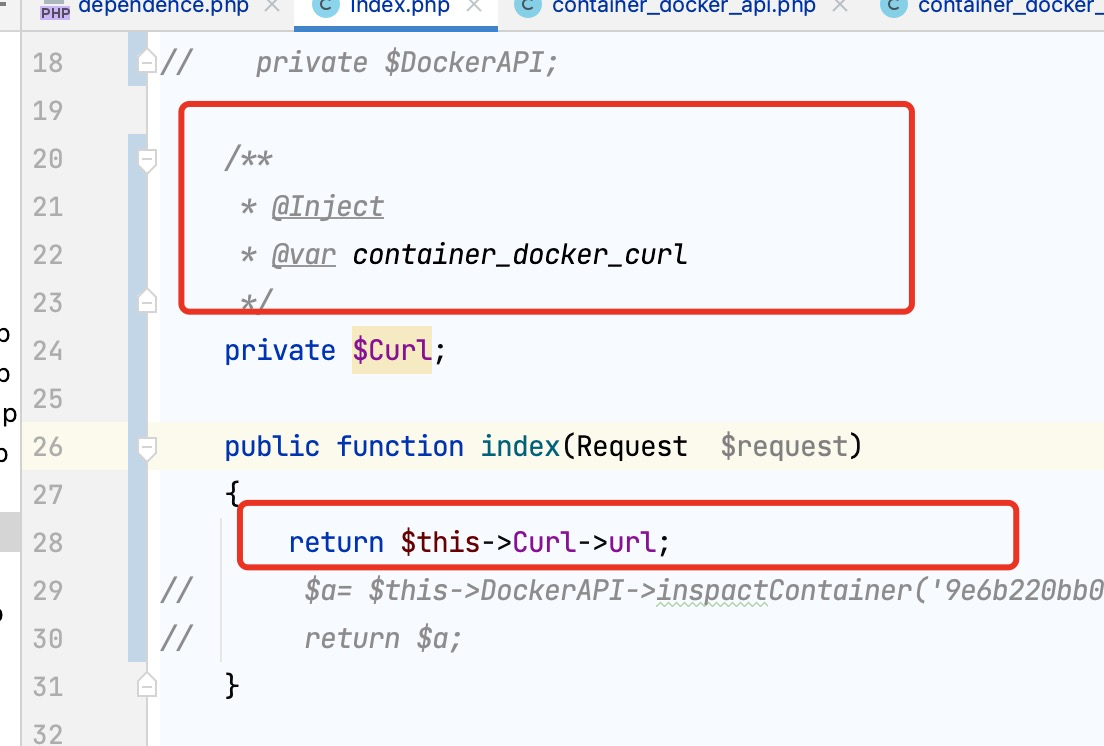Viewport: 1104px width, 746px height.
Task: Click the fold marker at line 18
Action: pos(146,61)
